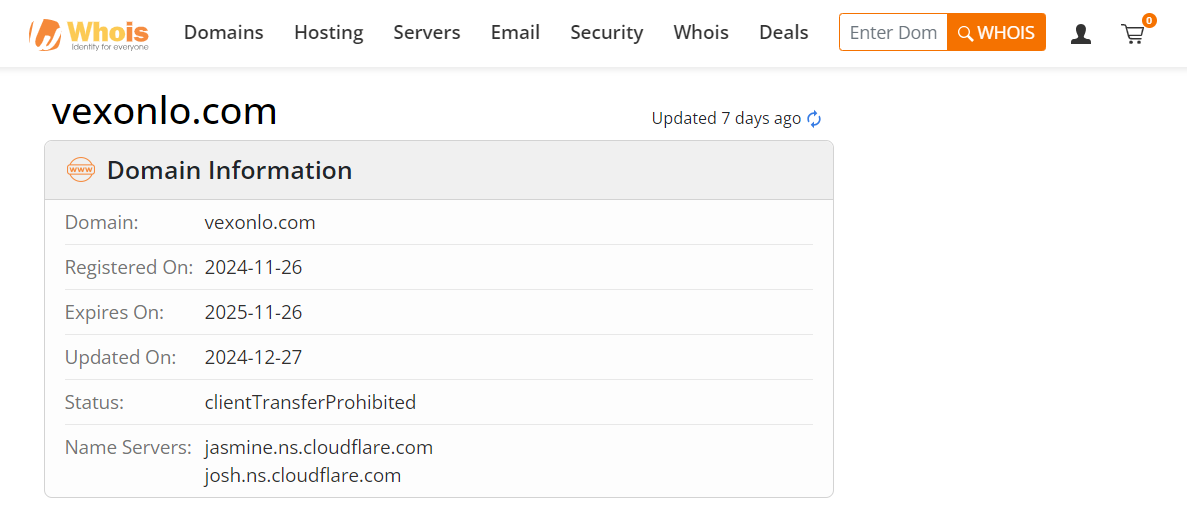
Task: Click jasmine.ns.cloudflare.com name server
Action: 318,447
